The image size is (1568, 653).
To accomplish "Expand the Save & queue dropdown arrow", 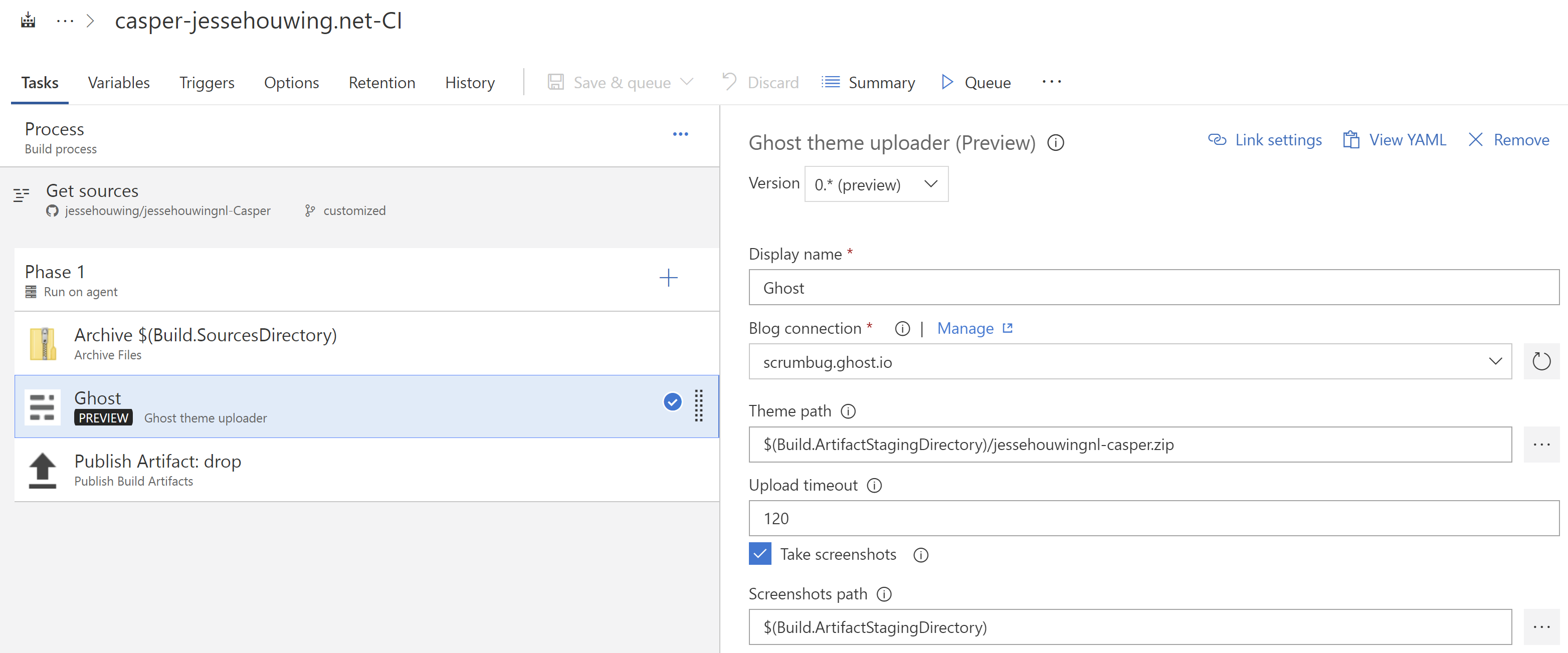I will tap(687, 82).
